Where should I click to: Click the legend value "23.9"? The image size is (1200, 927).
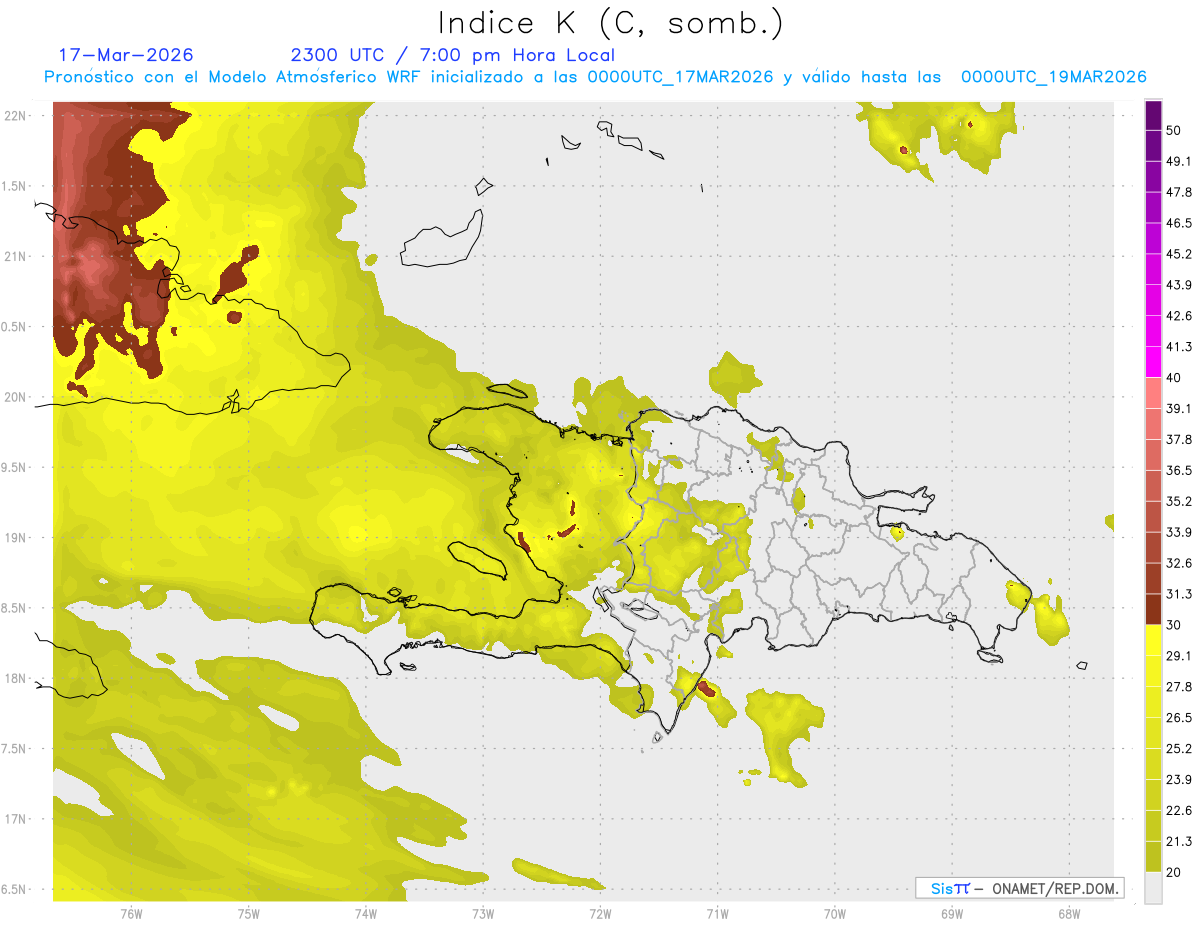click(x=1179, y=780)
